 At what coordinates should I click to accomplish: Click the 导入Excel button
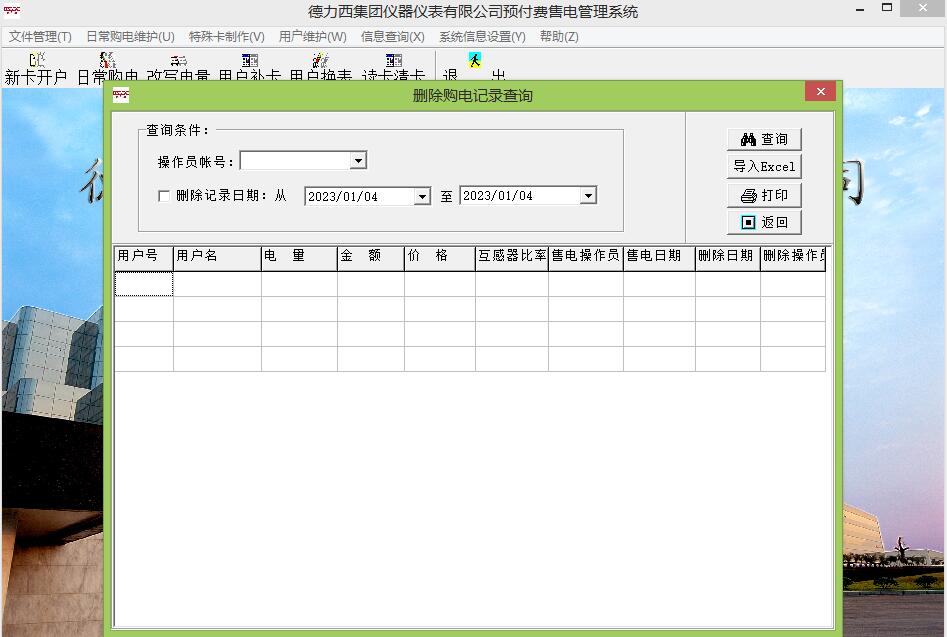coord(764,167)
